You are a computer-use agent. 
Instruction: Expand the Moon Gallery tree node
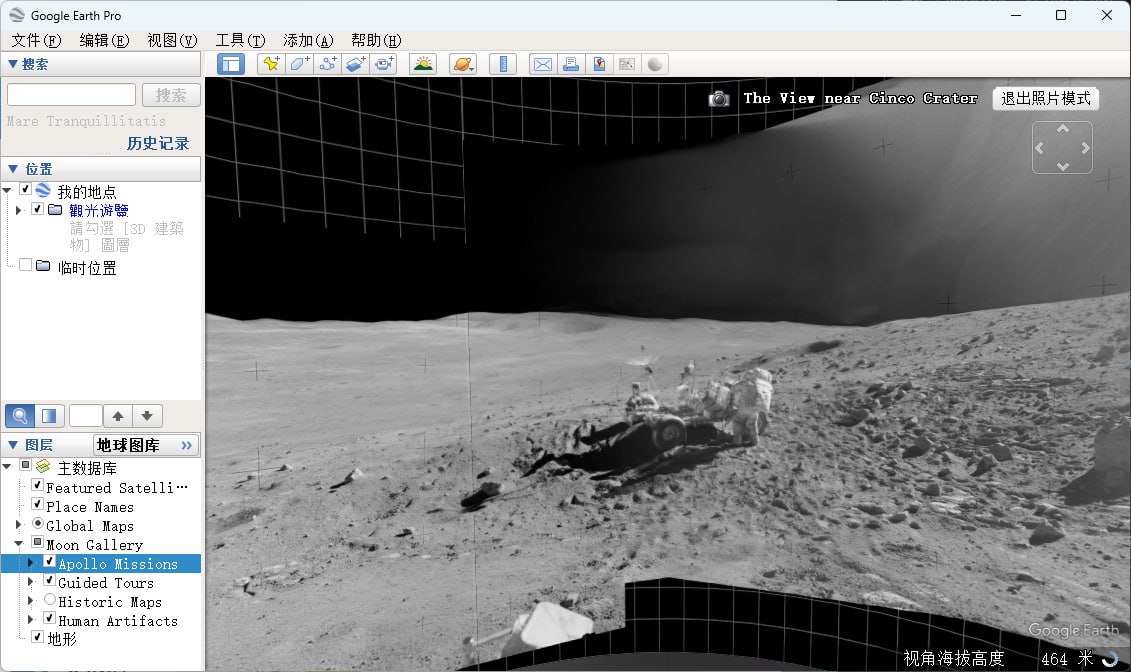tap(20, 544)
